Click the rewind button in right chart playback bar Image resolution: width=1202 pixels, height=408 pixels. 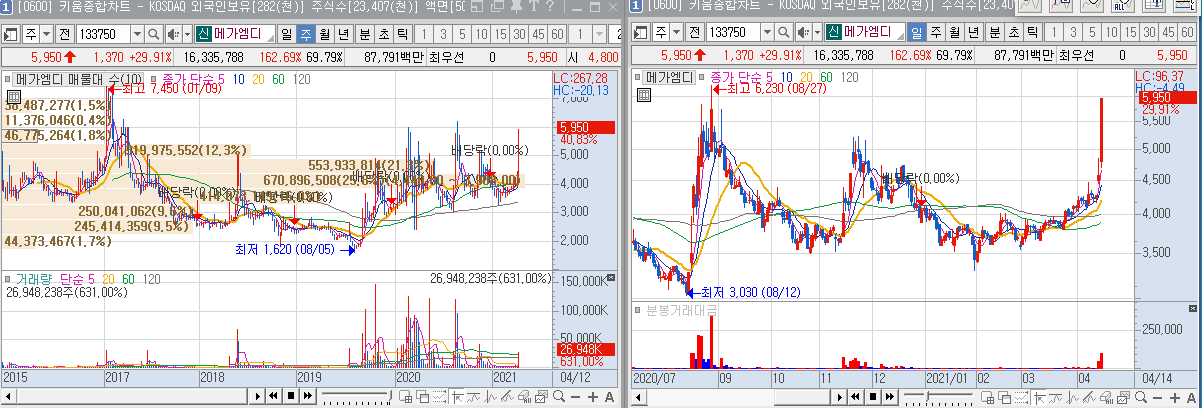855,396
